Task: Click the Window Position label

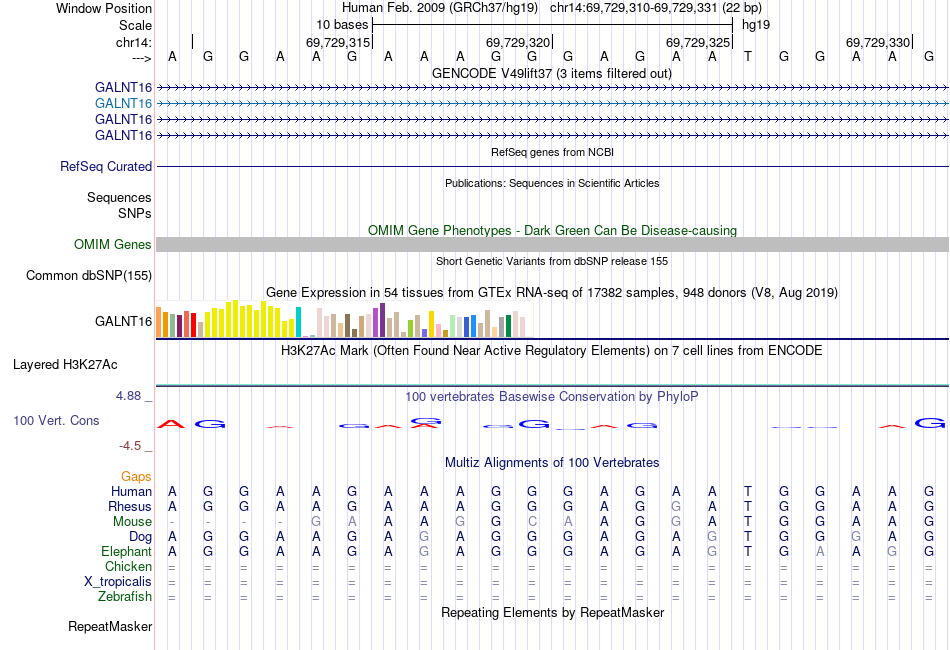Action: click(x=104, y=8)
